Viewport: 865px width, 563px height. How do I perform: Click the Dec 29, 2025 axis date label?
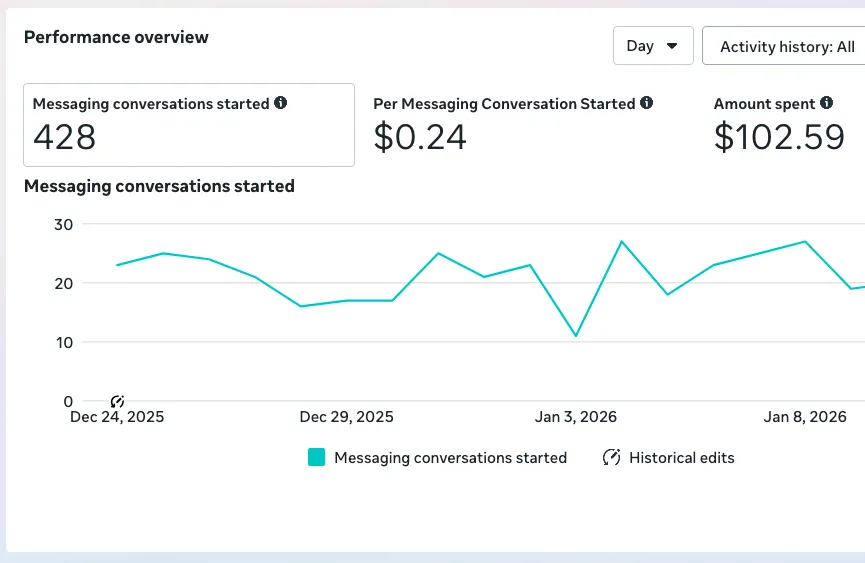pos(346,417)
